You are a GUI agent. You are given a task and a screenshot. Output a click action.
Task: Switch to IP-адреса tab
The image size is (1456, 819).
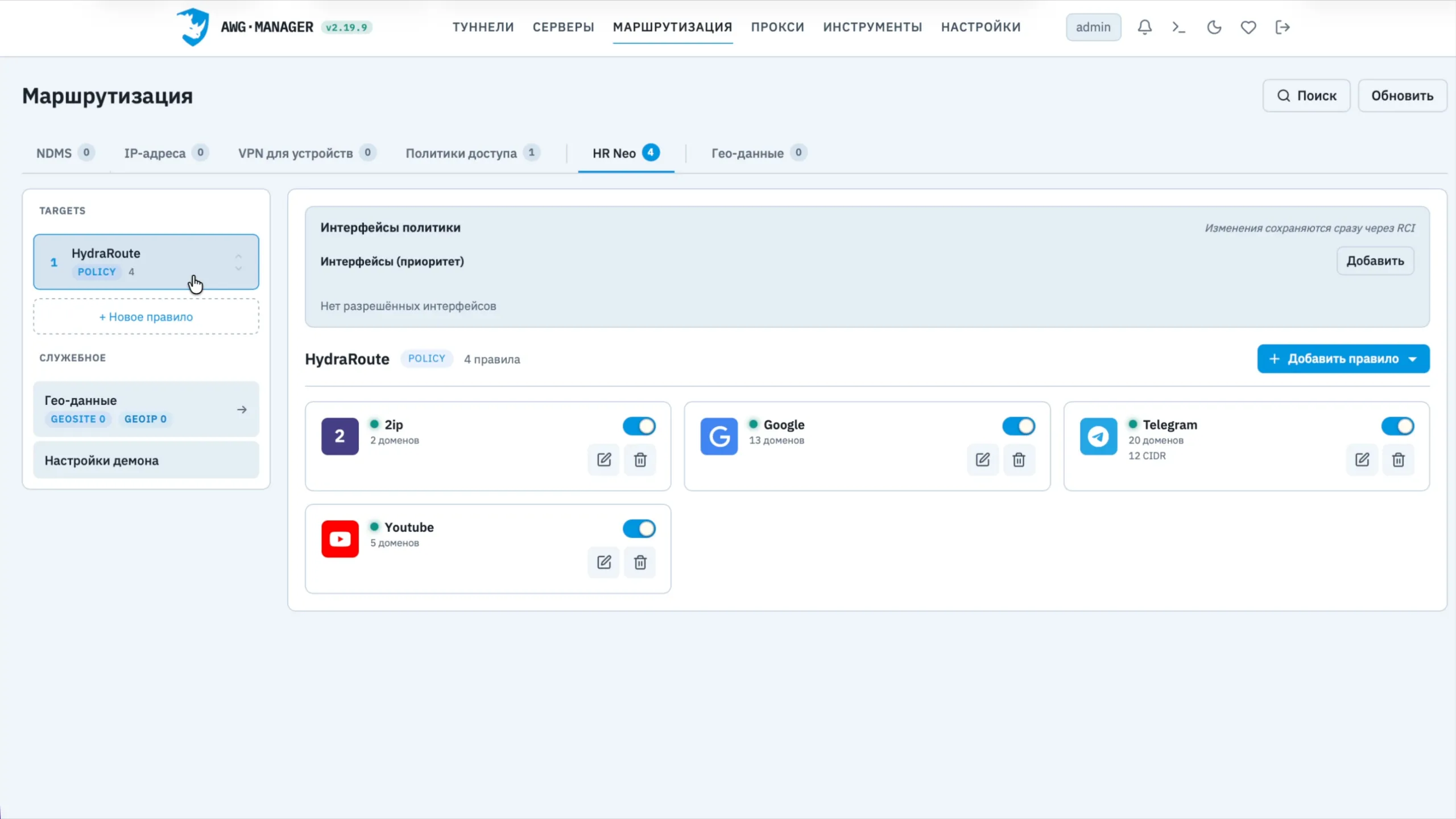(166, 153)
